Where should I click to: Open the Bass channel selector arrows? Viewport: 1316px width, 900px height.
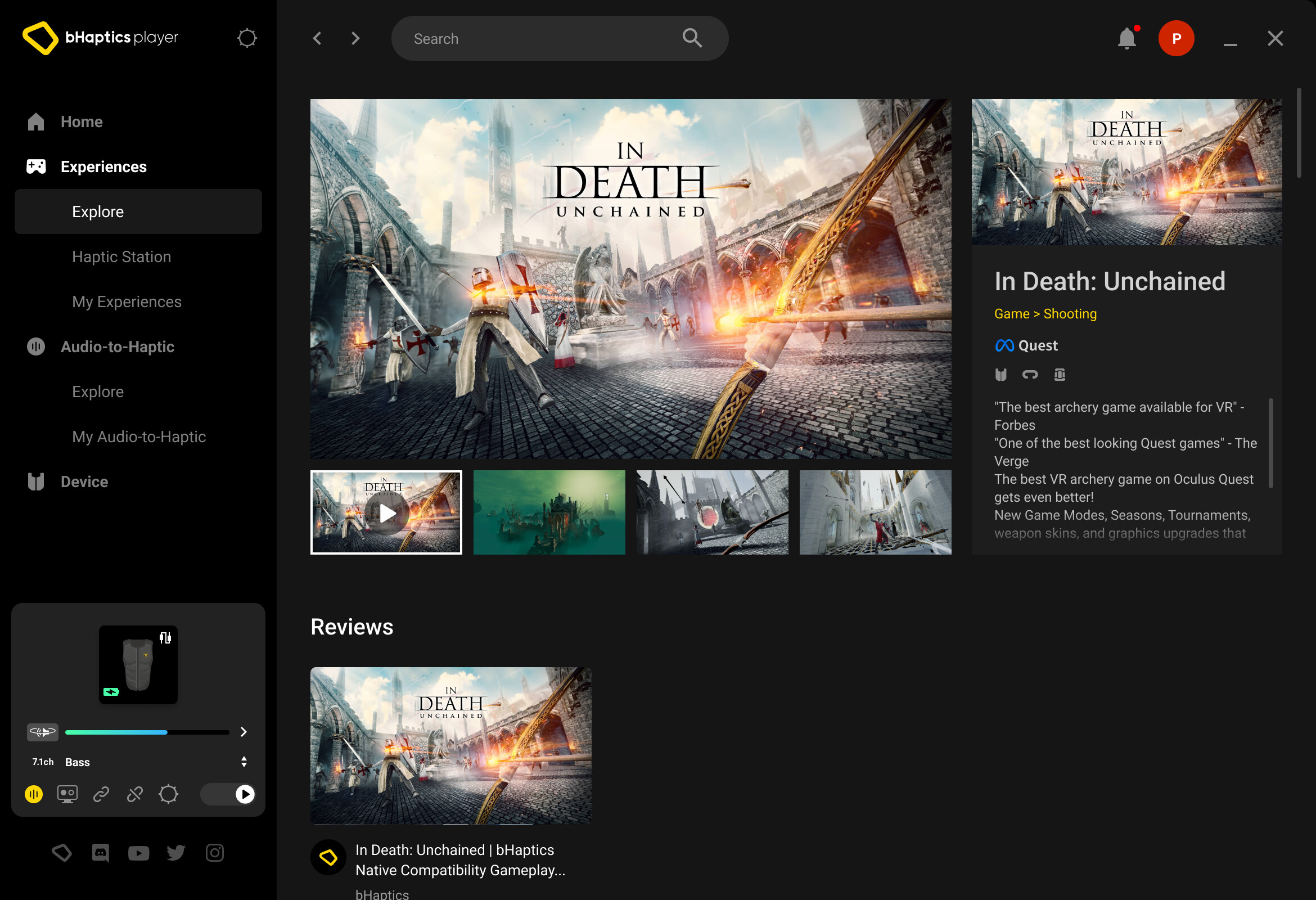[244, 761]
